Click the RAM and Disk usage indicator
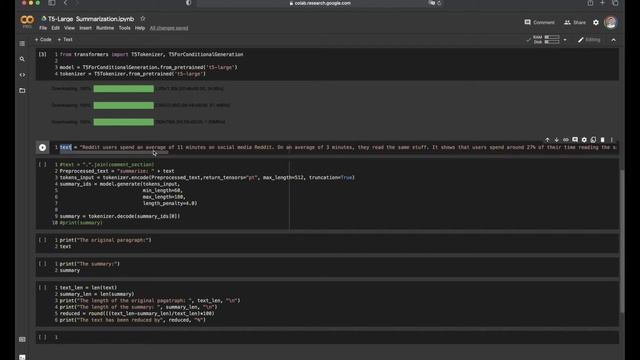Screen dimensions: 640x360 tap(546, 40)
